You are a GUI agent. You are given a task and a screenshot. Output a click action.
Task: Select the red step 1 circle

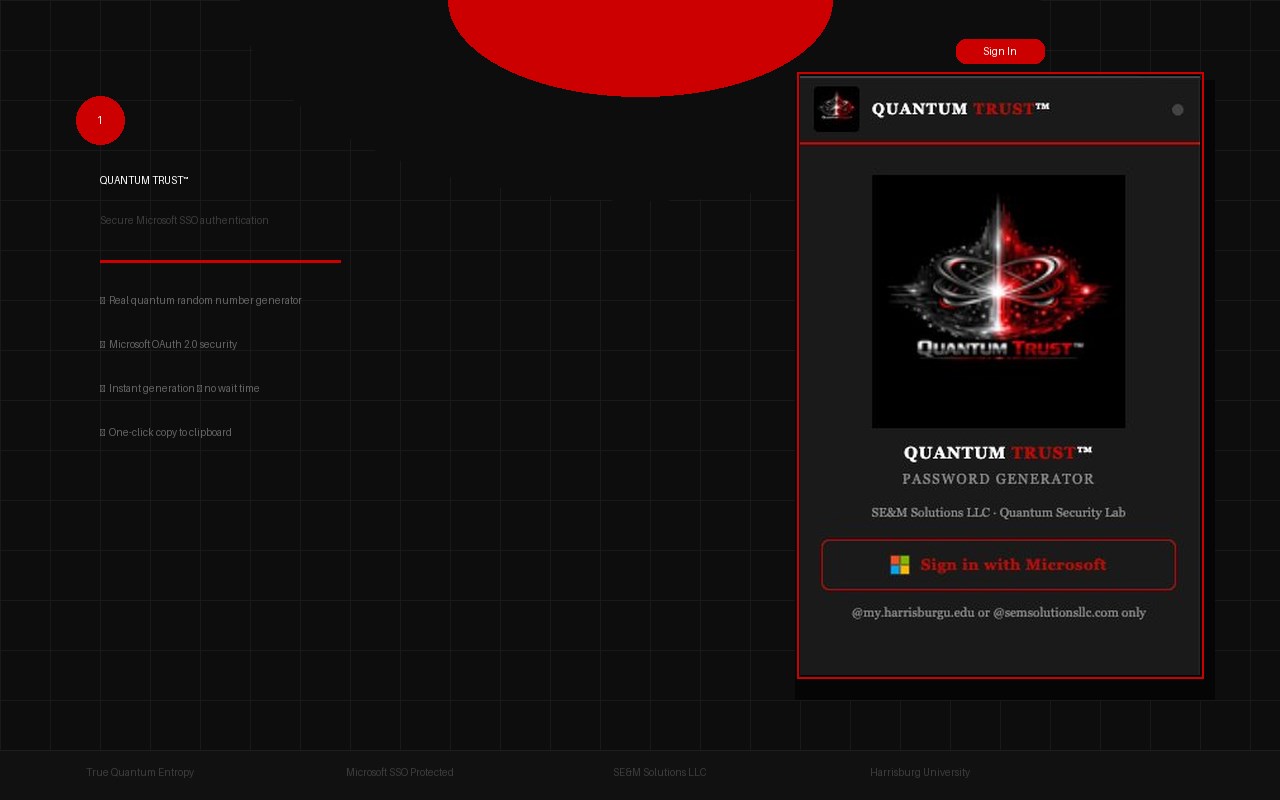[x=100, y=121]
